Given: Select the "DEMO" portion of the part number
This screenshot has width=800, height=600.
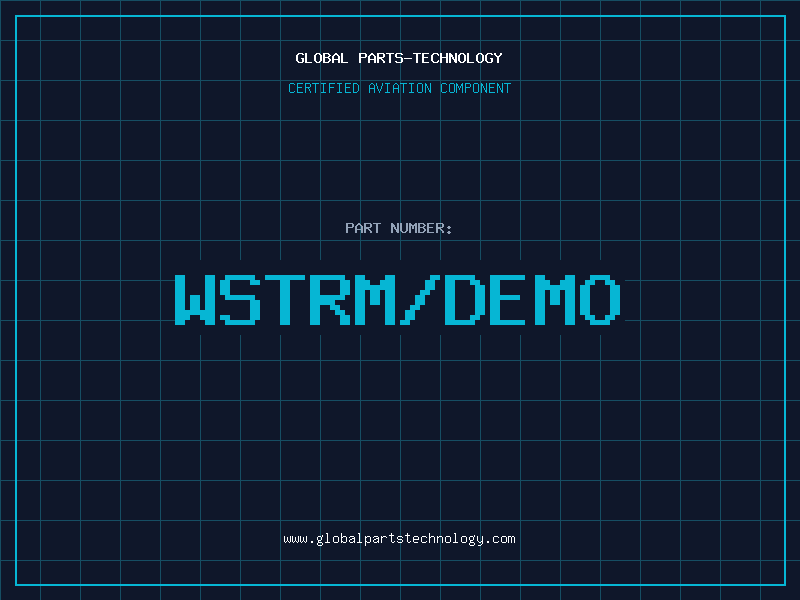Looking at the screenshot, I should coord(534,299).
